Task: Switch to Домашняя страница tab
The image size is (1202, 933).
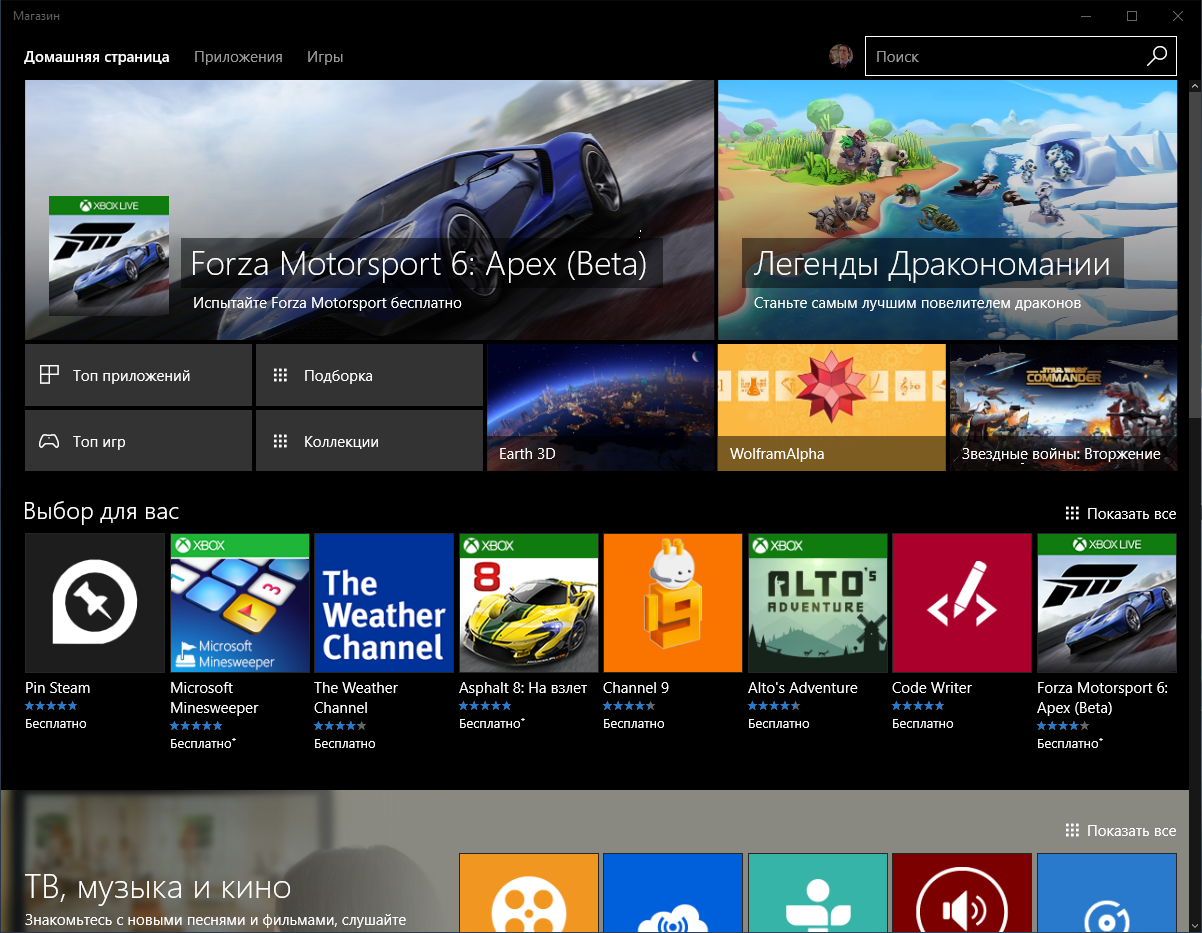Action: click(x=97, y=57)
